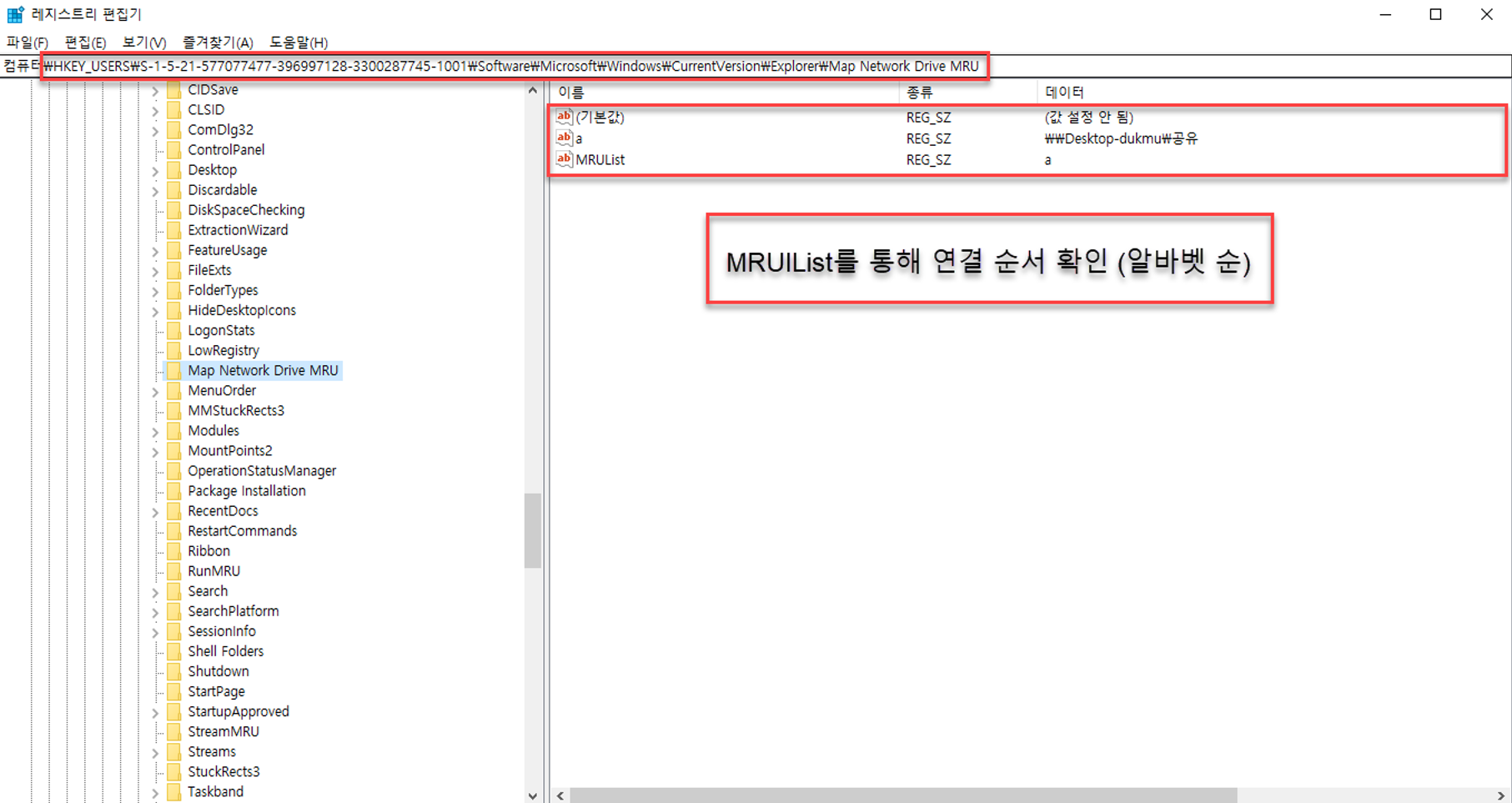1512x803 pixels.
Task: Expand the FileExts key
Action: pos(155,271)
